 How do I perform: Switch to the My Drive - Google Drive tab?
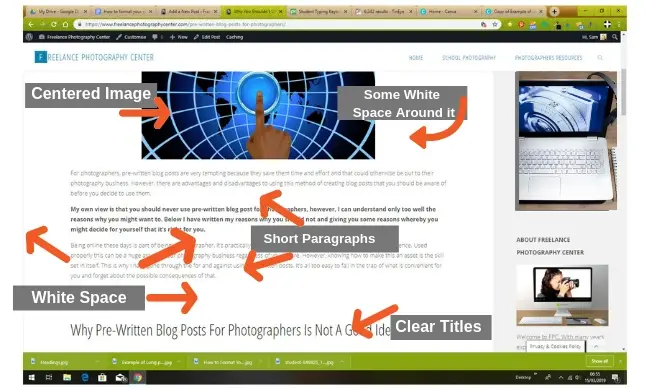(x=58, y=12)
